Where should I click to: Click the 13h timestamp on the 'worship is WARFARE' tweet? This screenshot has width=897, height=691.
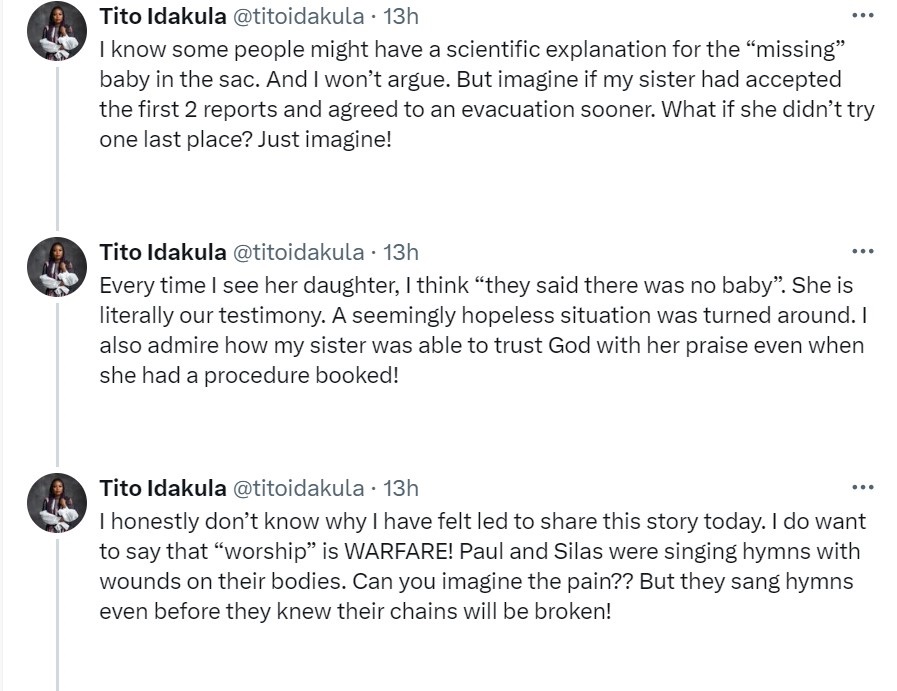coord(401,488)
